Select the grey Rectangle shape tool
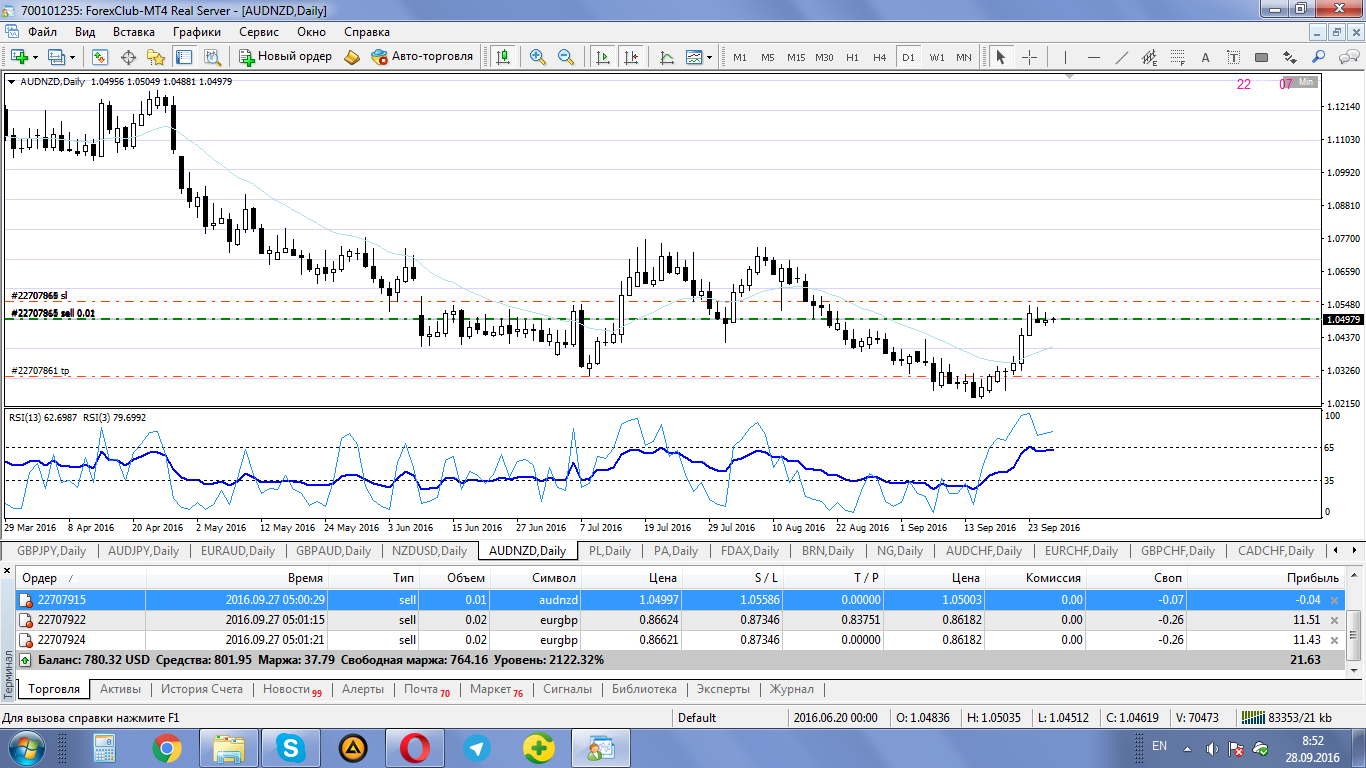This screenshot has height=768, width=1366. point(1261,57)
